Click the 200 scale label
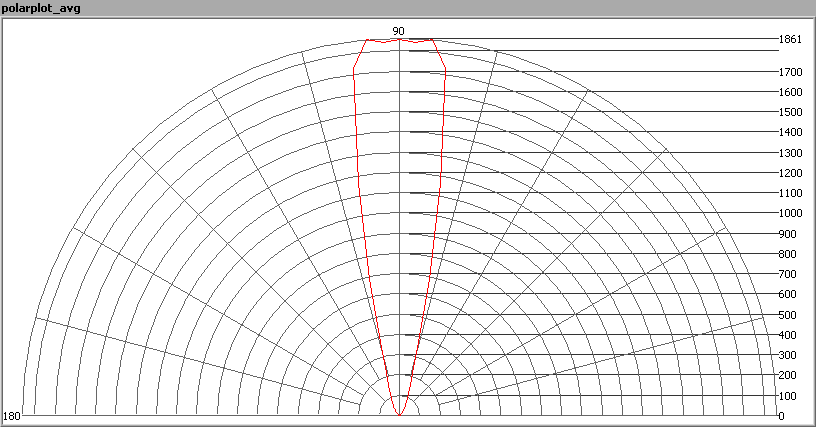 coord(788,375)
